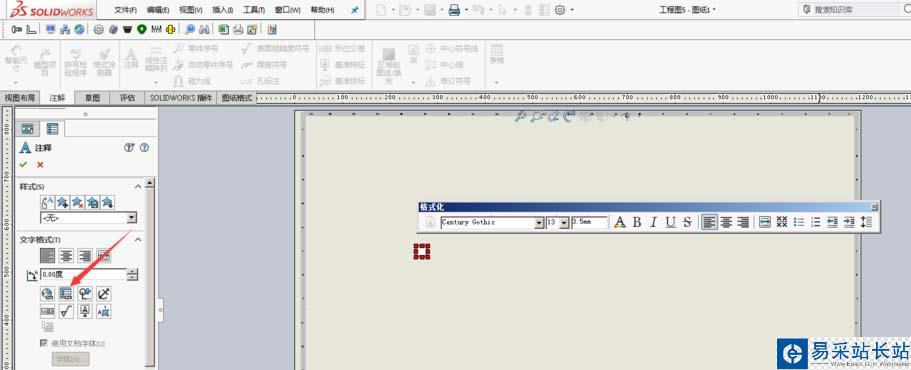Screen dimensions: 911x370
Task: Click the angle spinner arrows
Action: [133, 275]
